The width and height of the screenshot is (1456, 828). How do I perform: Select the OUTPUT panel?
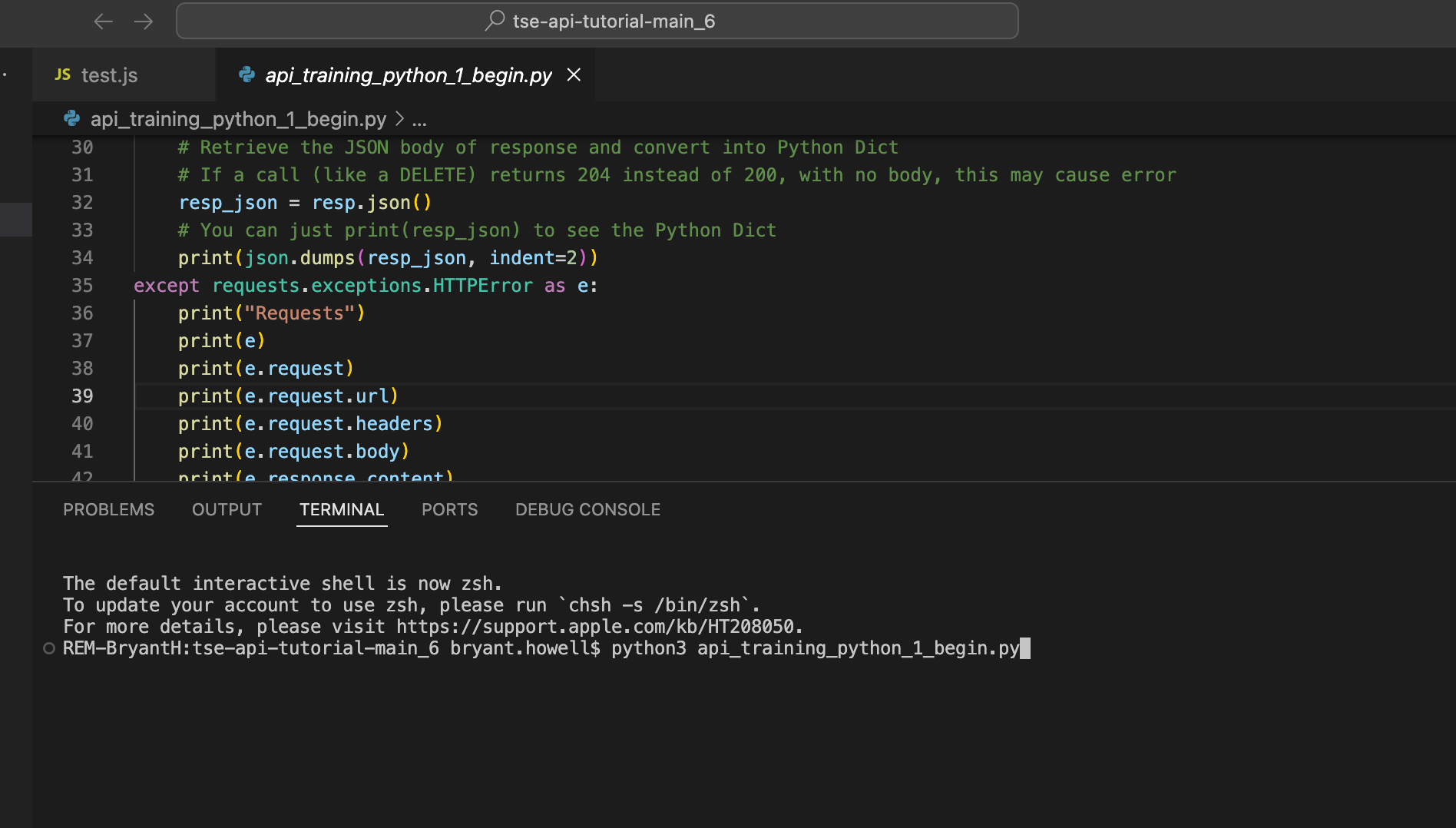click(x=226, y=509)
